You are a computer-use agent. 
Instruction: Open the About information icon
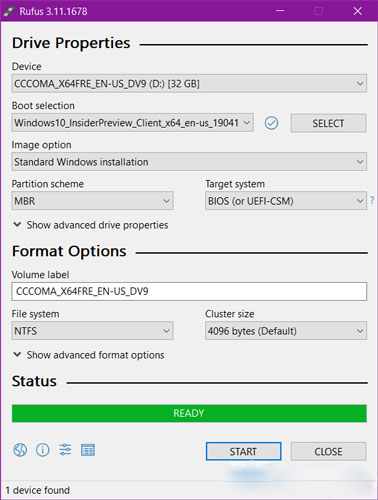coord(43,450)
